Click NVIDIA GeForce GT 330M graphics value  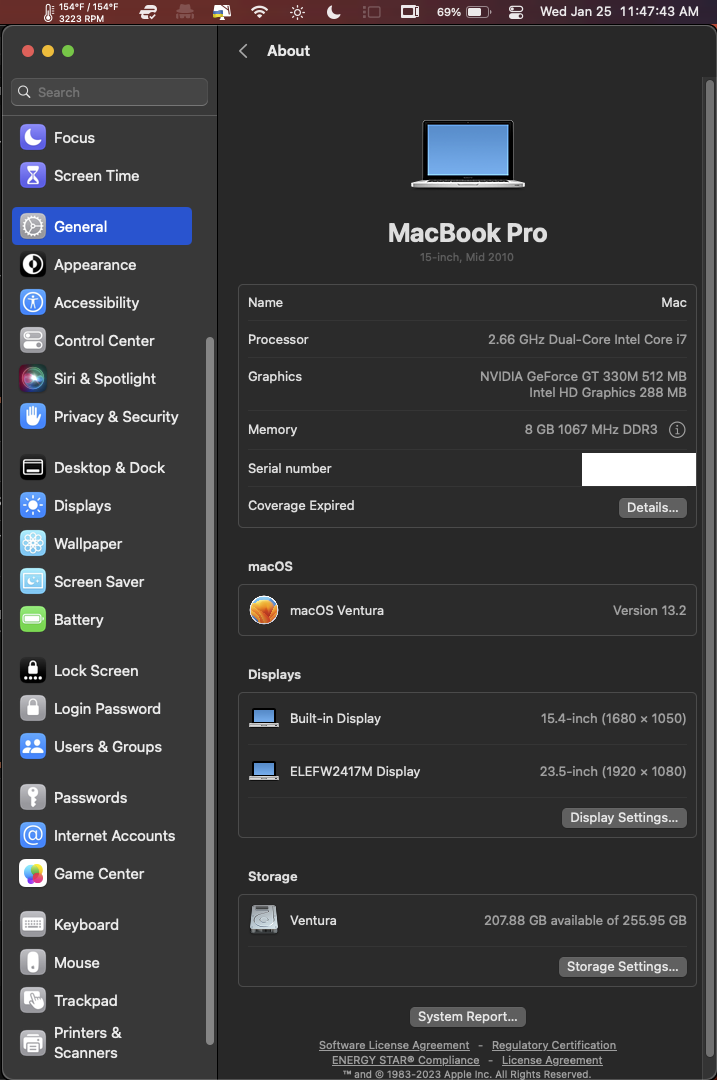[x=583, y=376]
